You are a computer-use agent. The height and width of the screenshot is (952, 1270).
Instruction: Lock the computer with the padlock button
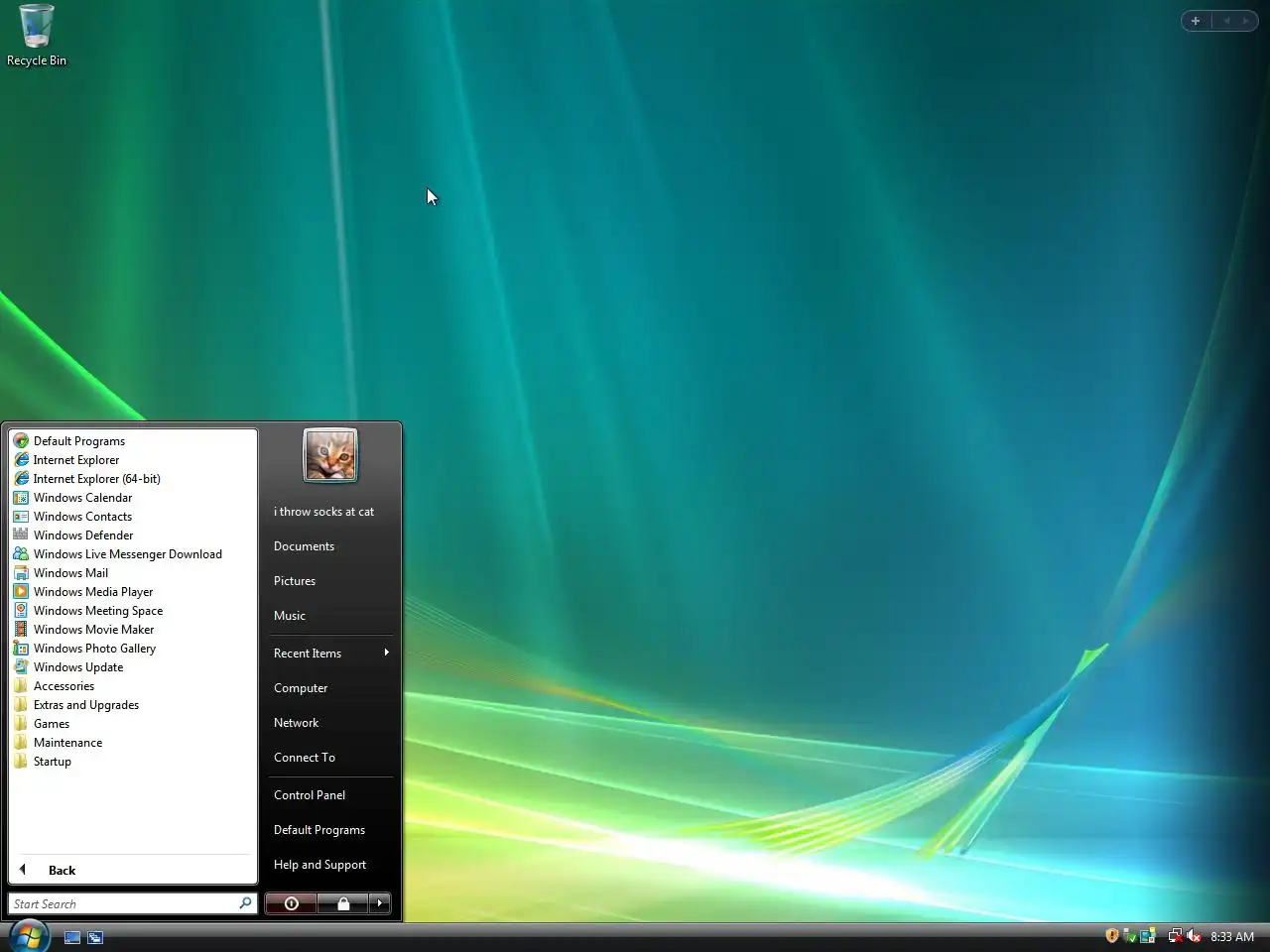[343, 903]
